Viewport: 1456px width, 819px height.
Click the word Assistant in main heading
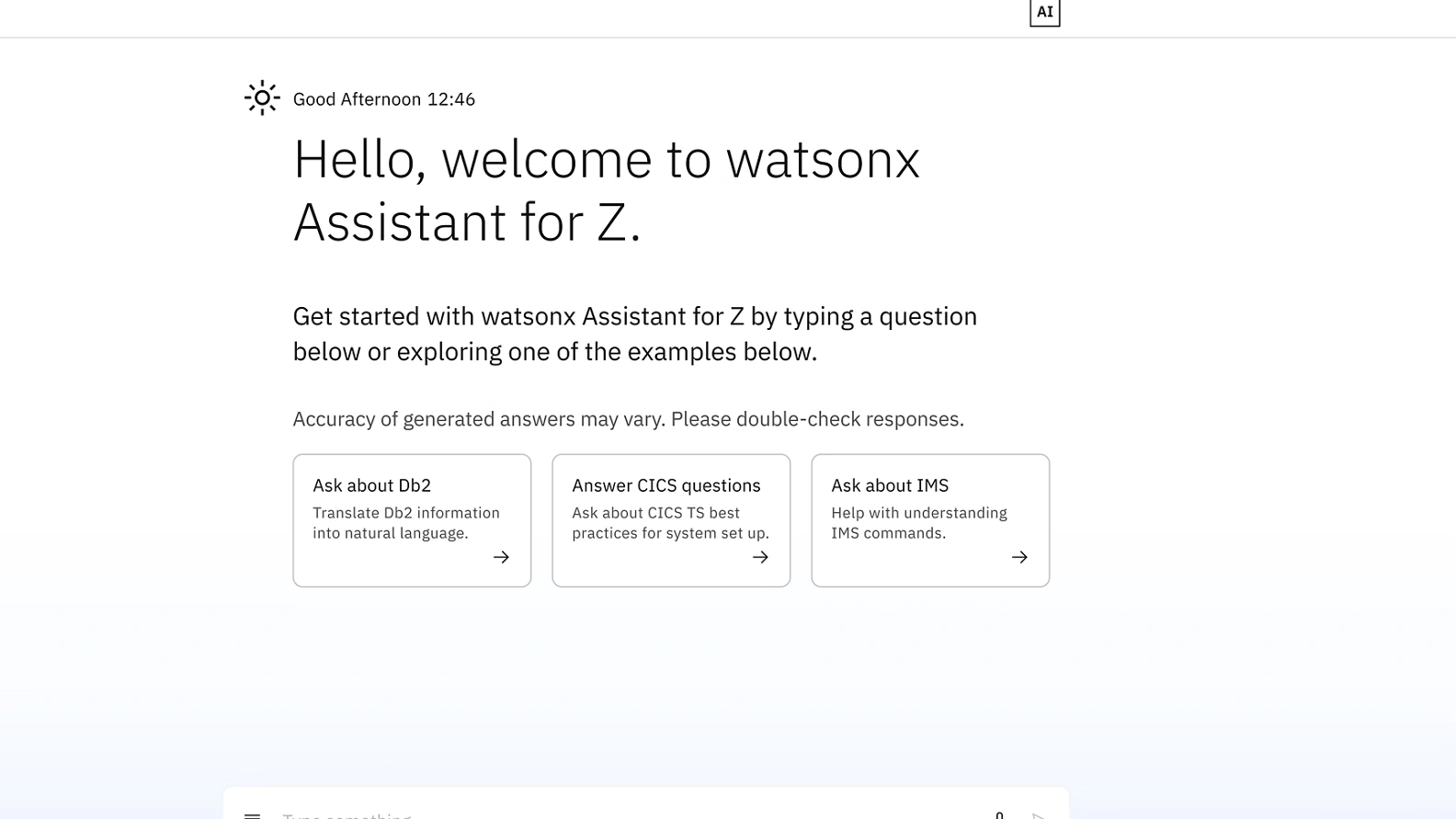pyautogui.click(x=399, y=222)
